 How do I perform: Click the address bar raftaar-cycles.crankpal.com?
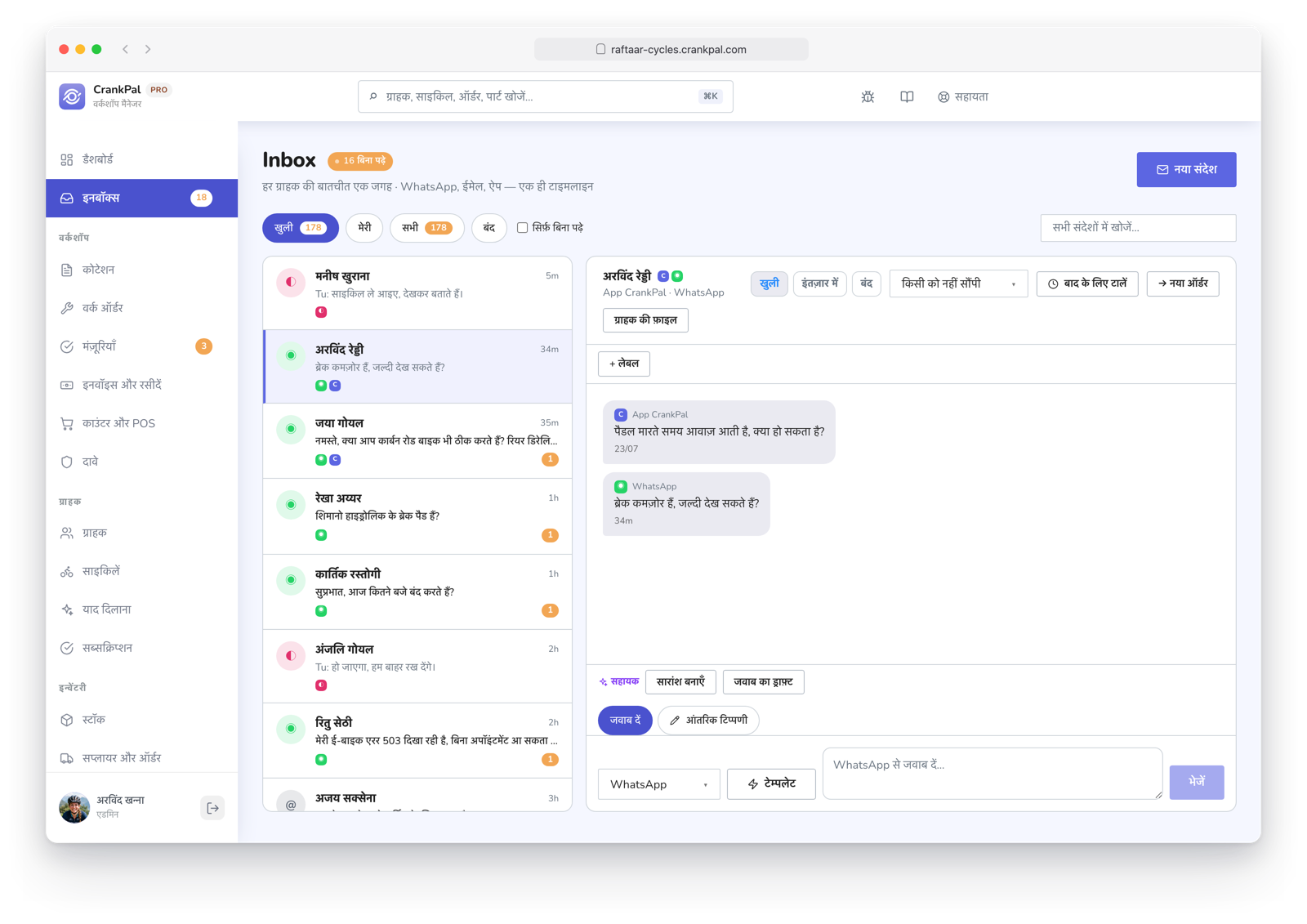click(671, 49)
